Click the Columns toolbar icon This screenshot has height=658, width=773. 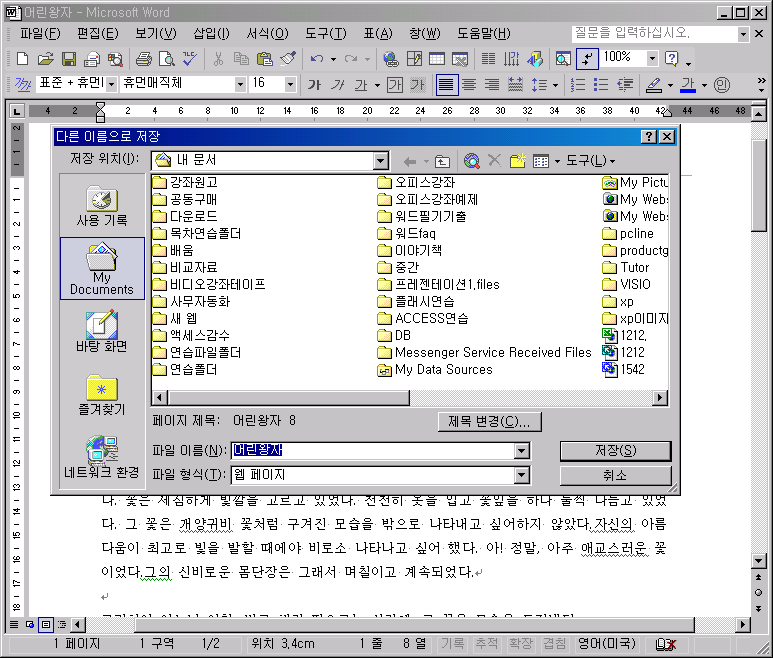pos(489,59)
